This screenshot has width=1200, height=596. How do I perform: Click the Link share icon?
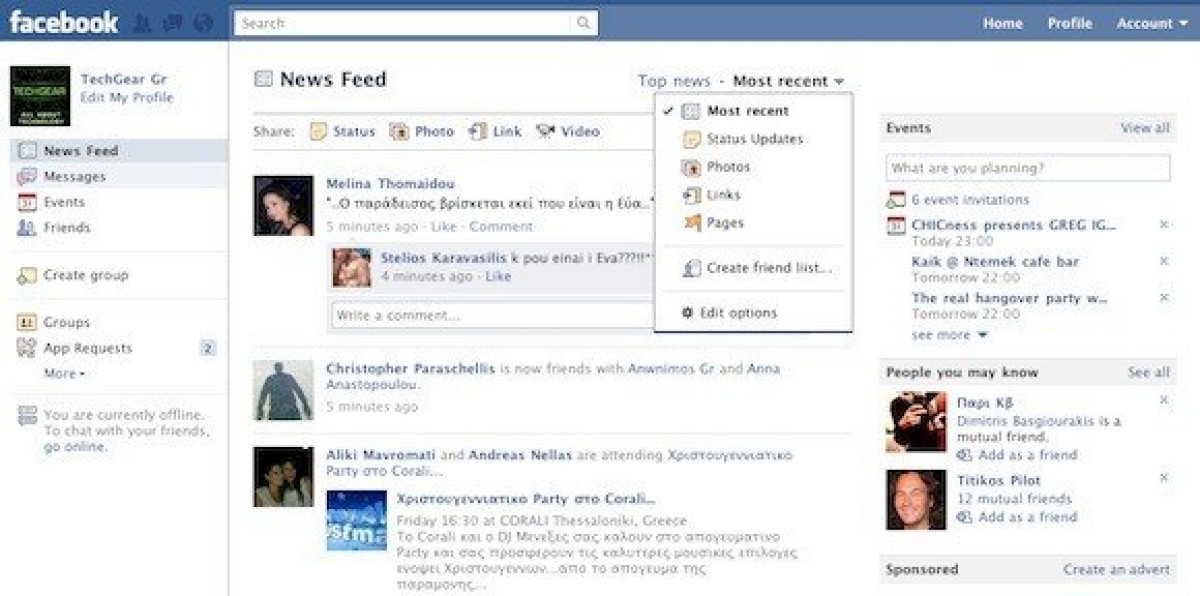click(478, 131)
